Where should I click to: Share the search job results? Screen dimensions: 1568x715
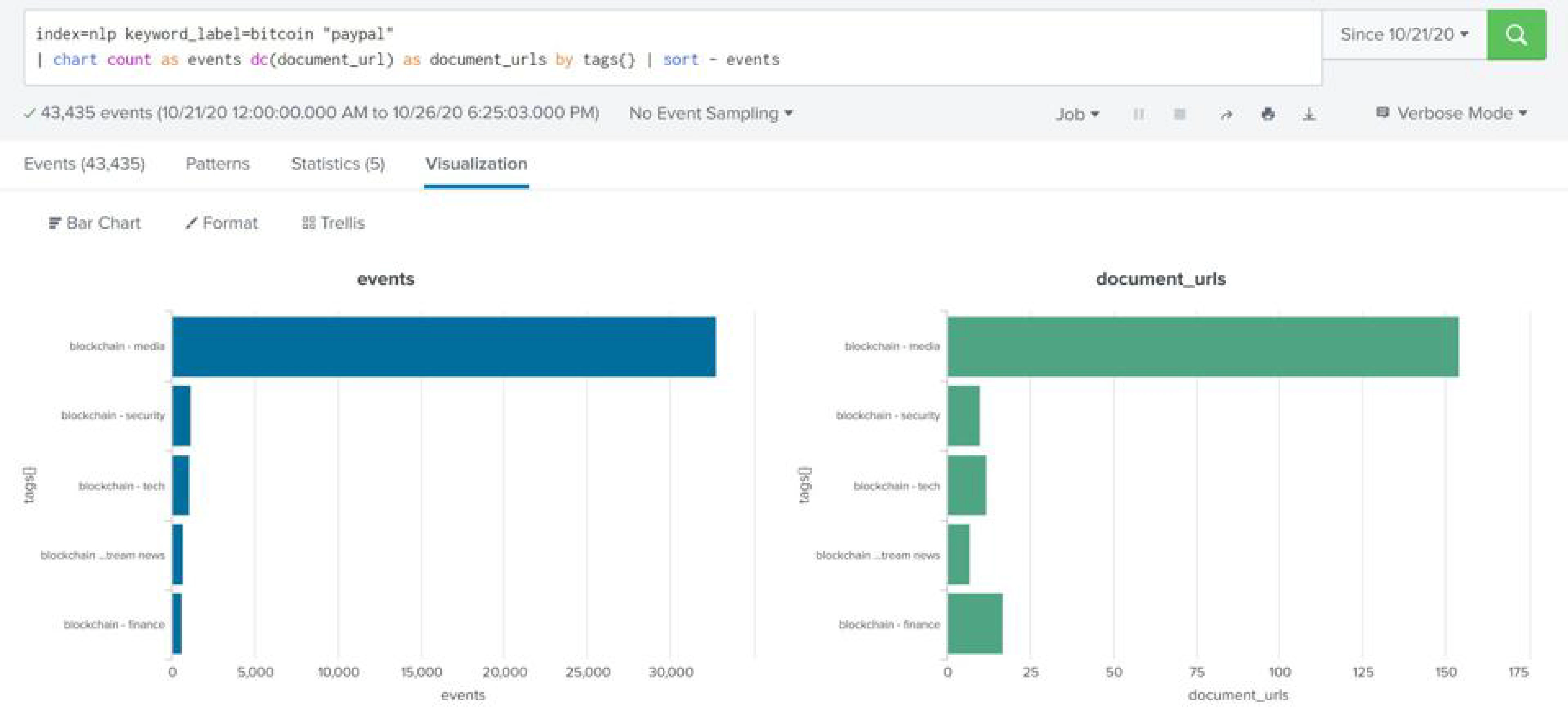pos(1227,114)
